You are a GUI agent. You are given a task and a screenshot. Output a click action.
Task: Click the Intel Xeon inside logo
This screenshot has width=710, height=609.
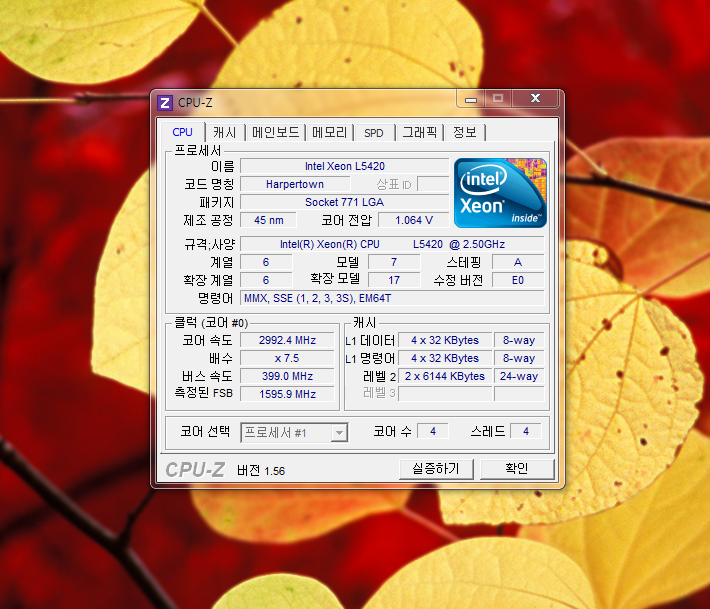pos(500,193)
